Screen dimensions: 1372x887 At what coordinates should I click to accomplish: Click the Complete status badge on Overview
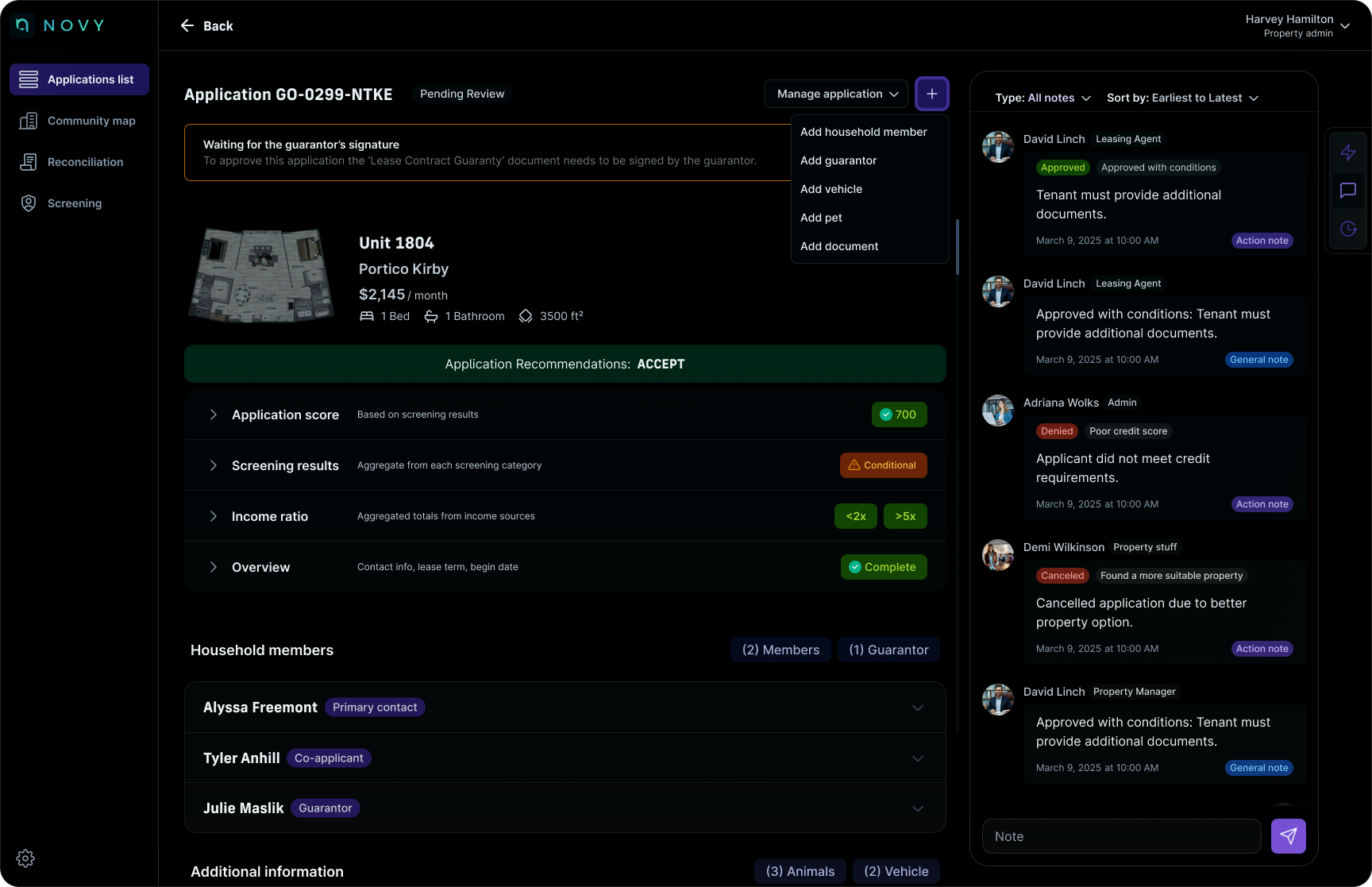(883, 567)
